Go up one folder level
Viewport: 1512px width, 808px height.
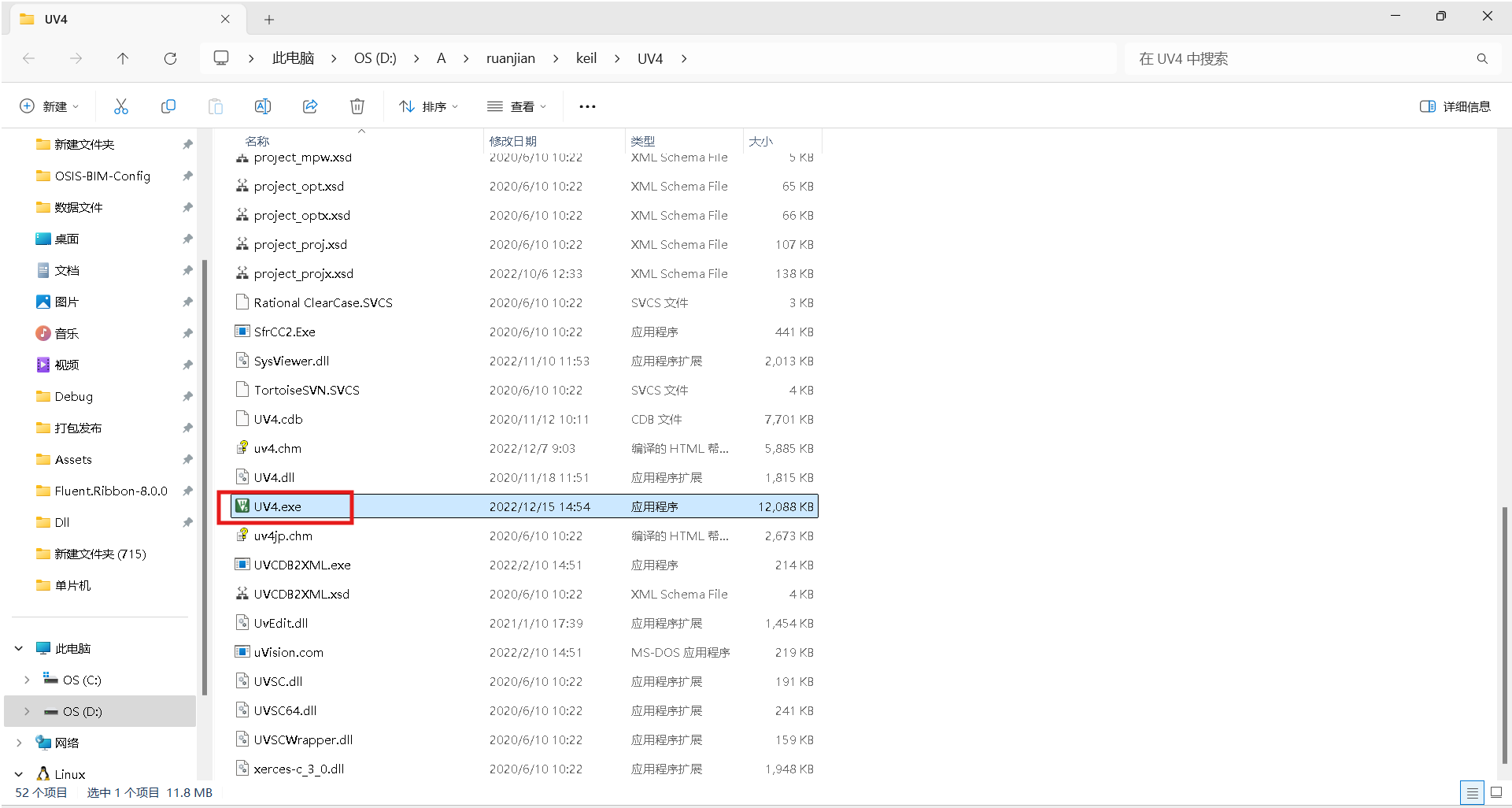coord(123,58)
